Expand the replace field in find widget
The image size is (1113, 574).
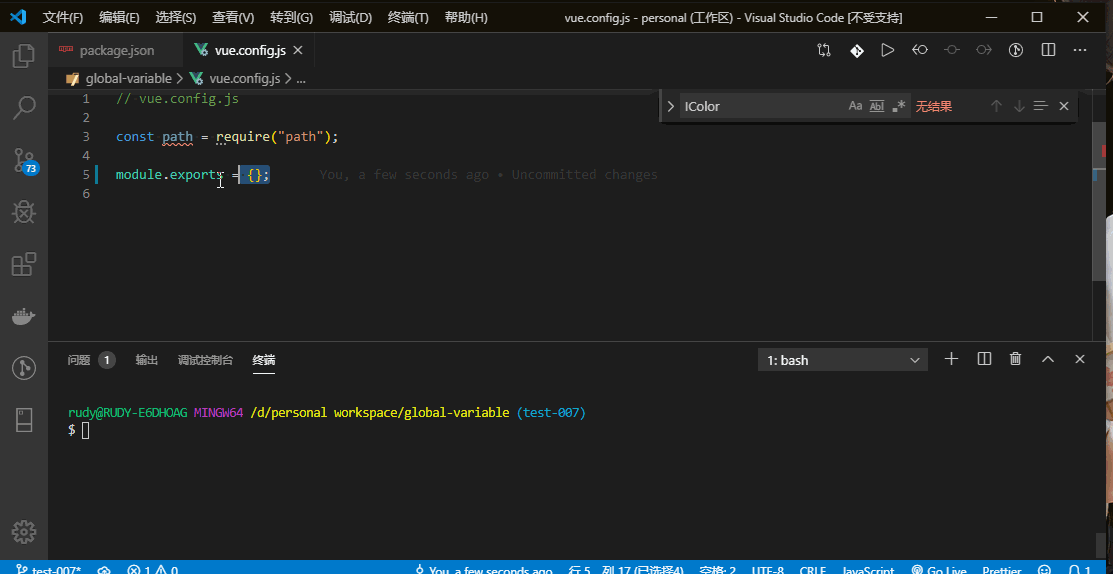pos(671,106)
